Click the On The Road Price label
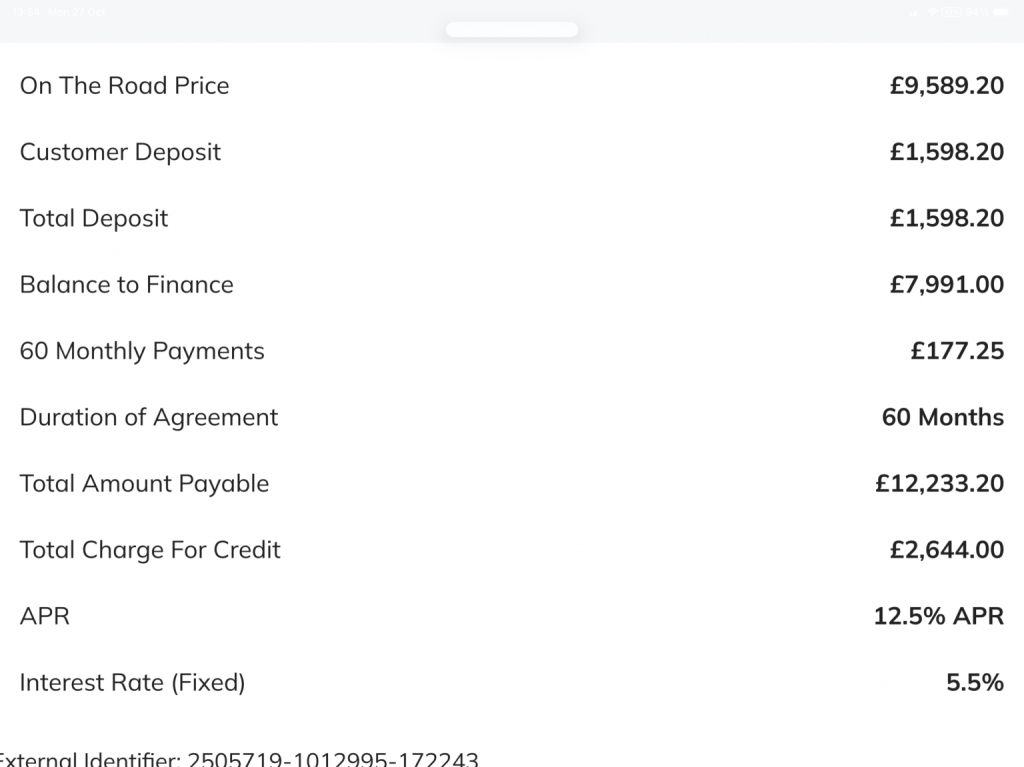The image size is (1024, 767). [x=124, y=86]
